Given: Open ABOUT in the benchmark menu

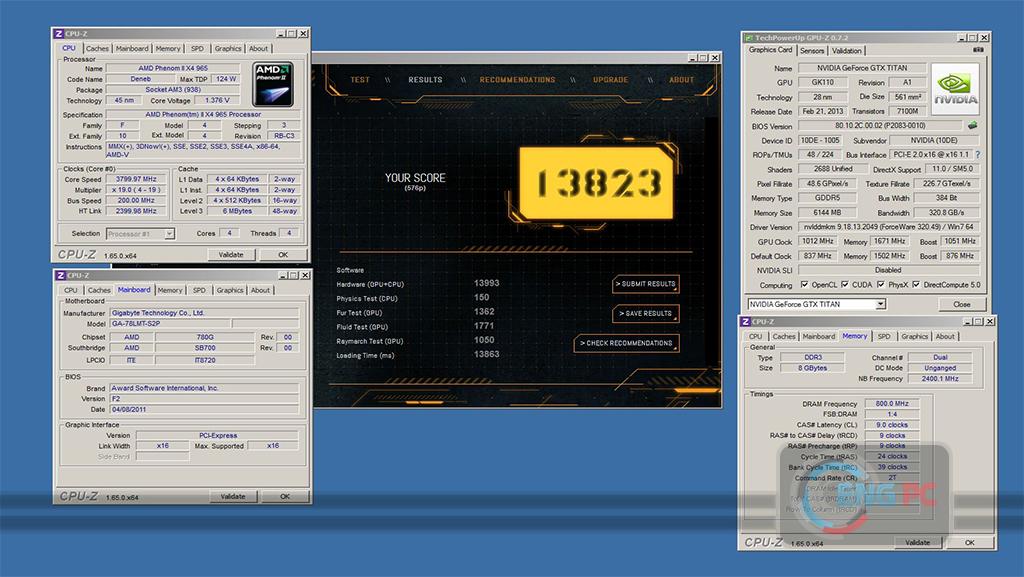Looking at the screenshot, I should 681,80.
